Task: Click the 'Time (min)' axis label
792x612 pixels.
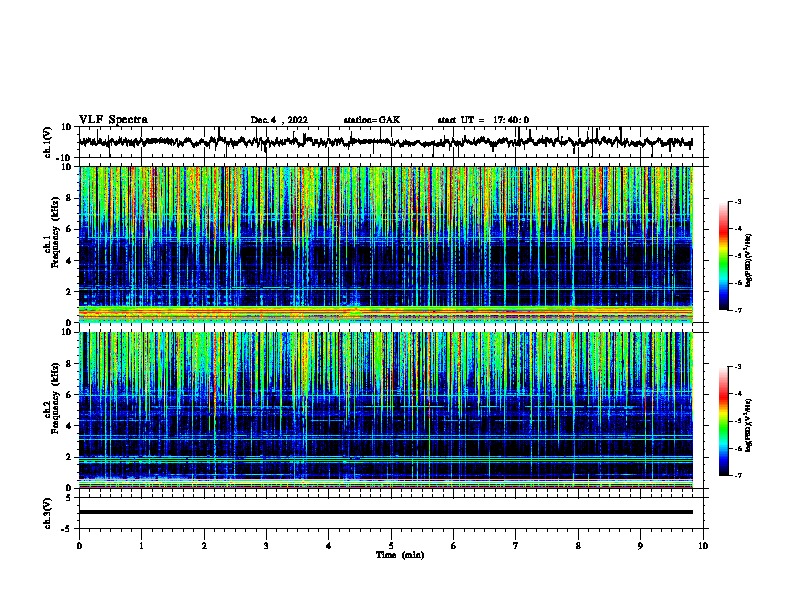Action: (x=400, y=555)
